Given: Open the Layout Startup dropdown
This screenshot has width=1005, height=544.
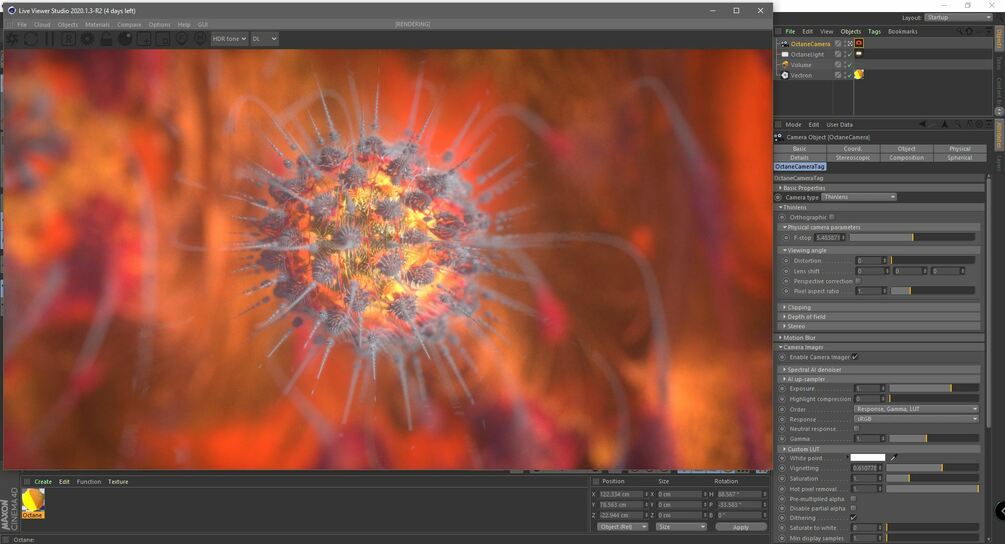Looking at the screenshot, I should pyautogui.click(x=958, y=17).
